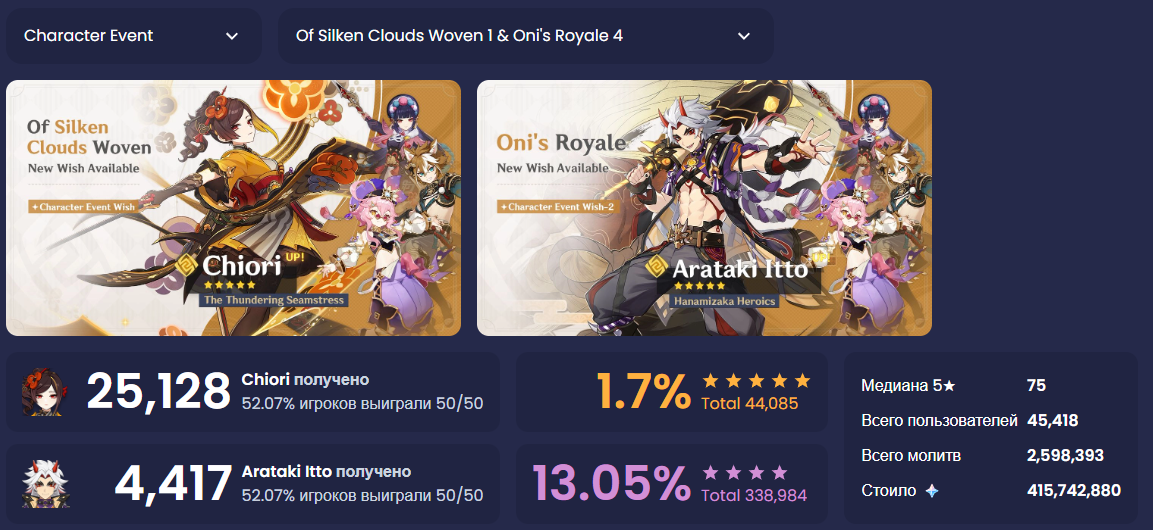Click the UP! badge on the Chiori banner
This screenshot has height=530, width=1153.
coord(294,258)
